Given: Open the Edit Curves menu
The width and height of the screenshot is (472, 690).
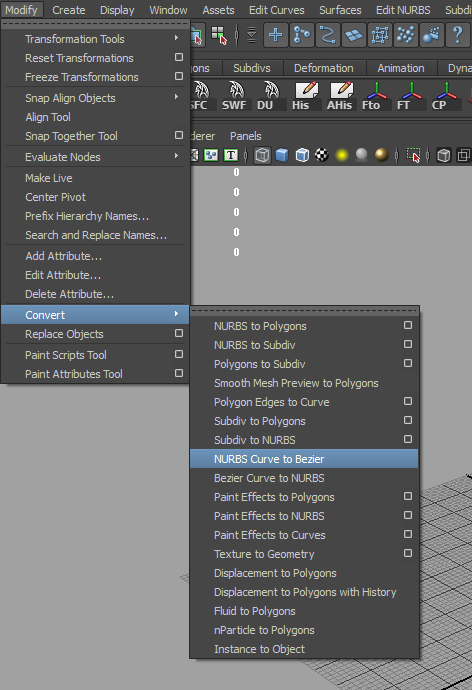Looking at the screenshot, I should click(277, 10).
